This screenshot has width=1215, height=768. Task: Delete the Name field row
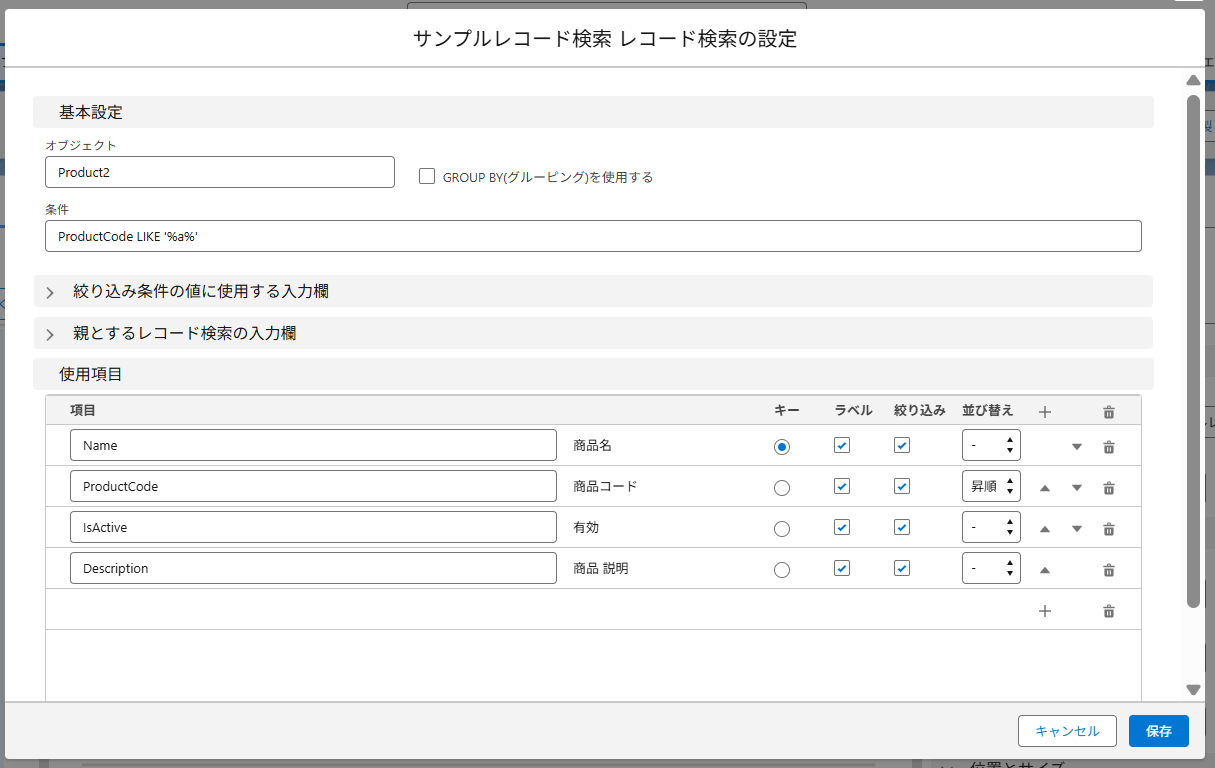1108,447
